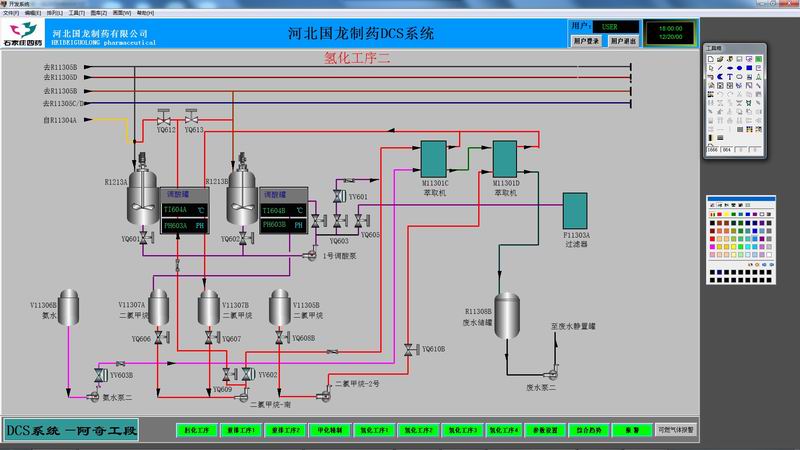The height and width of the screenshot is (450, 800).
Task: Click the F11303A filter block
Action: [x=575, y=211]
